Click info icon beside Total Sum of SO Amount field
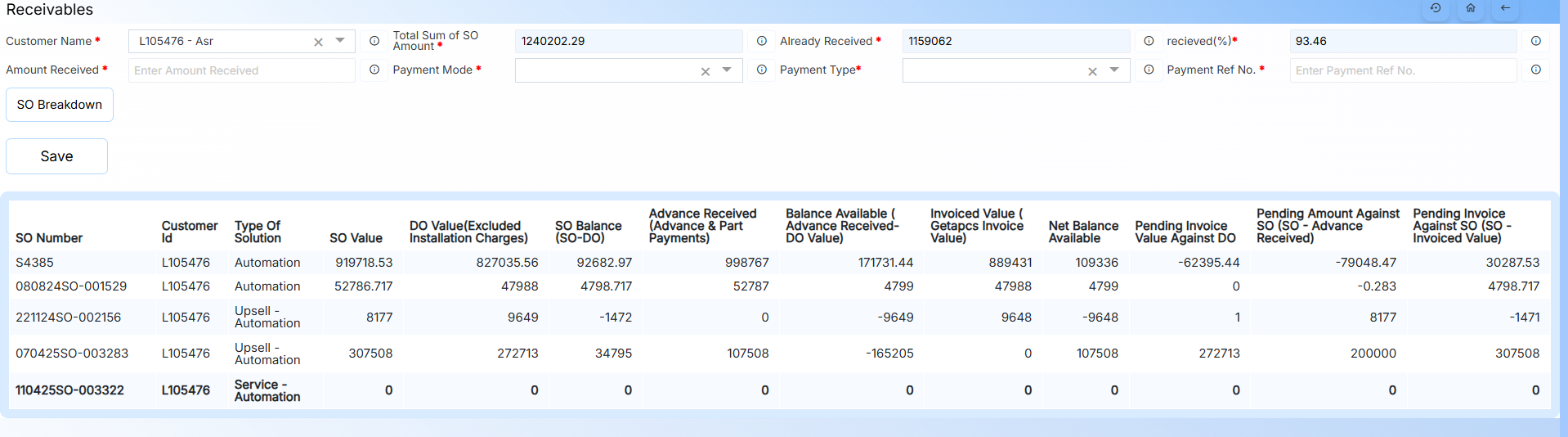The width and height of the screenshot is (1568, 437). (x=761, y=41)
